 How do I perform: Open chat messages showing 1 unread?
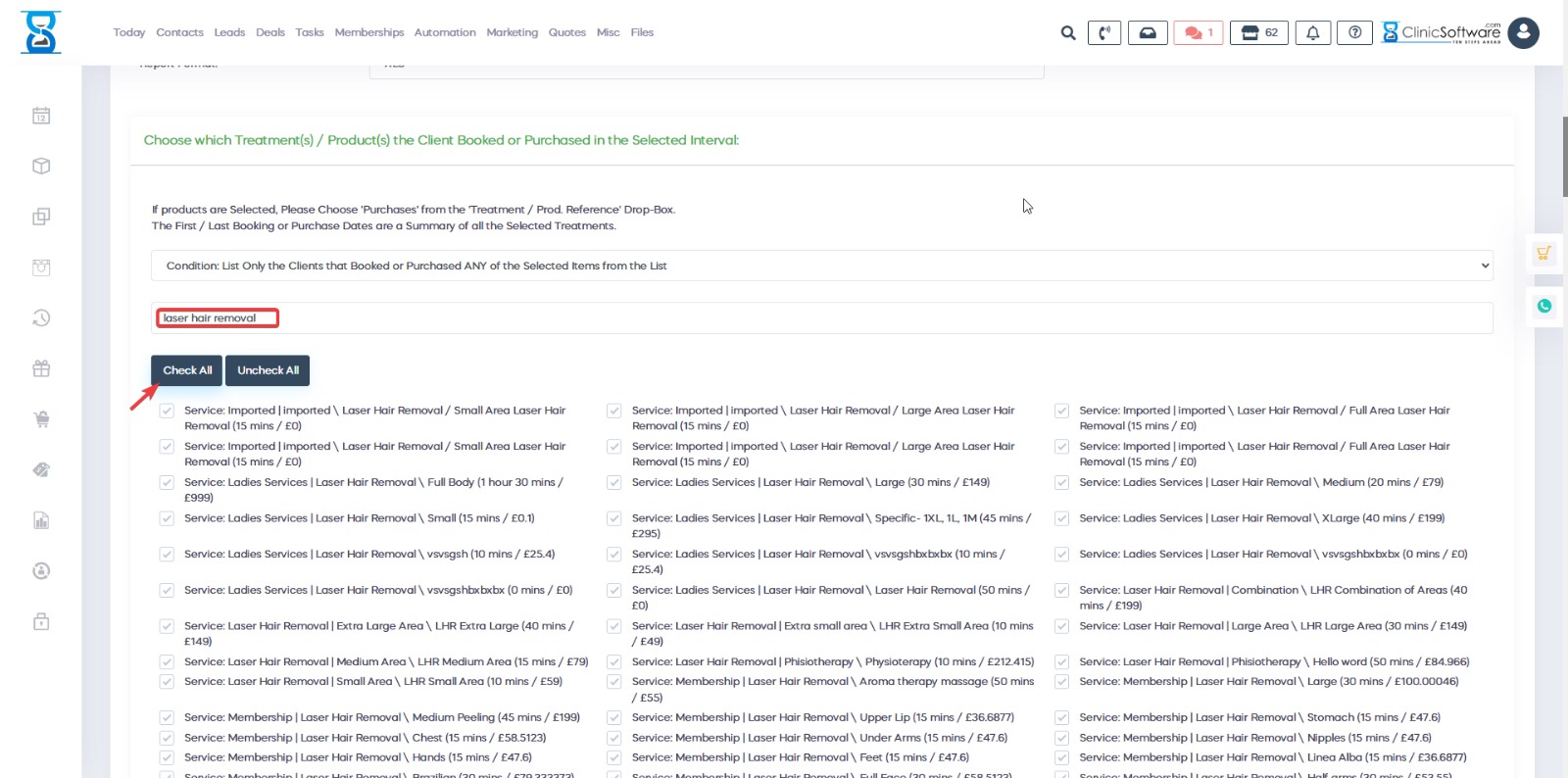click(x=1199, y=33)
